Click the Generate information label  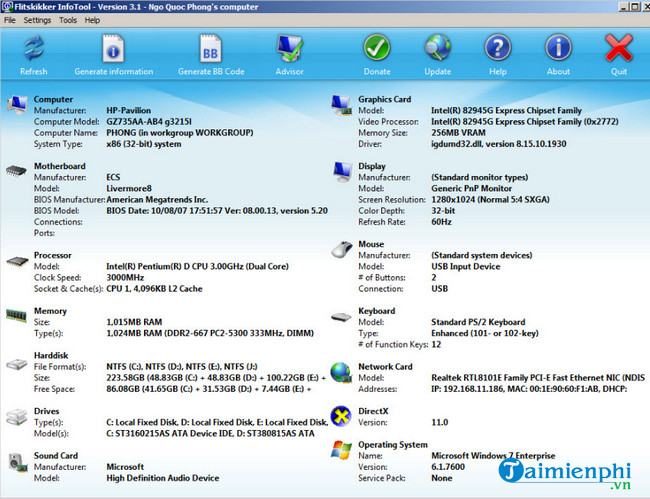pyautogui.click(x=114, y=71)
